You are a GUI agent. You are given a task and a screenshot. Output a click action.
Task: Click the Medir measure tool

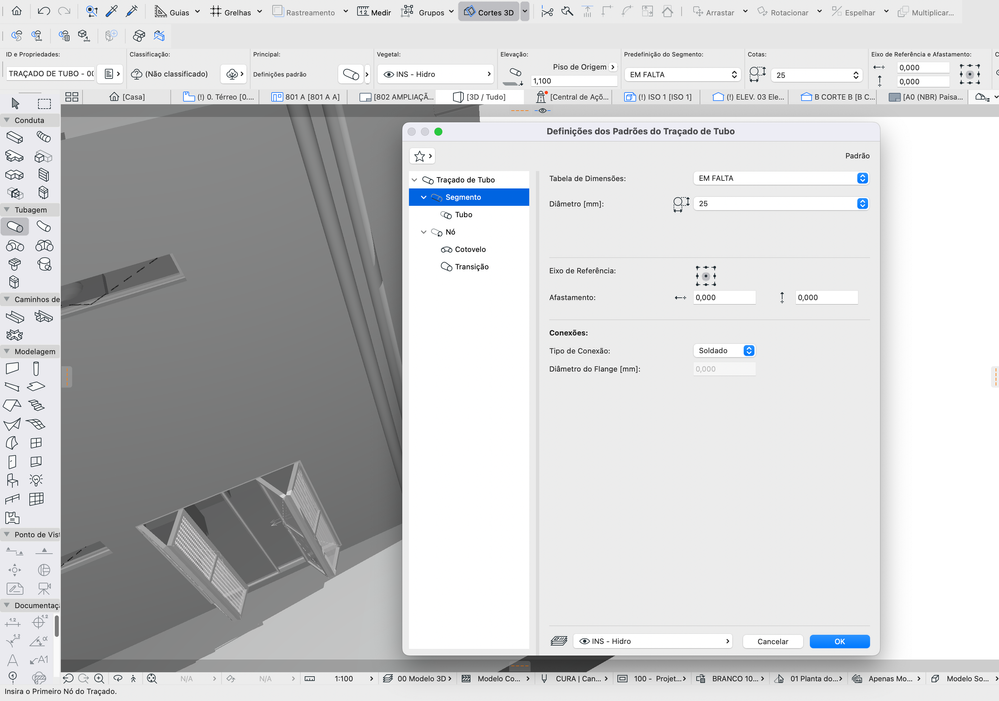(374, 11)
